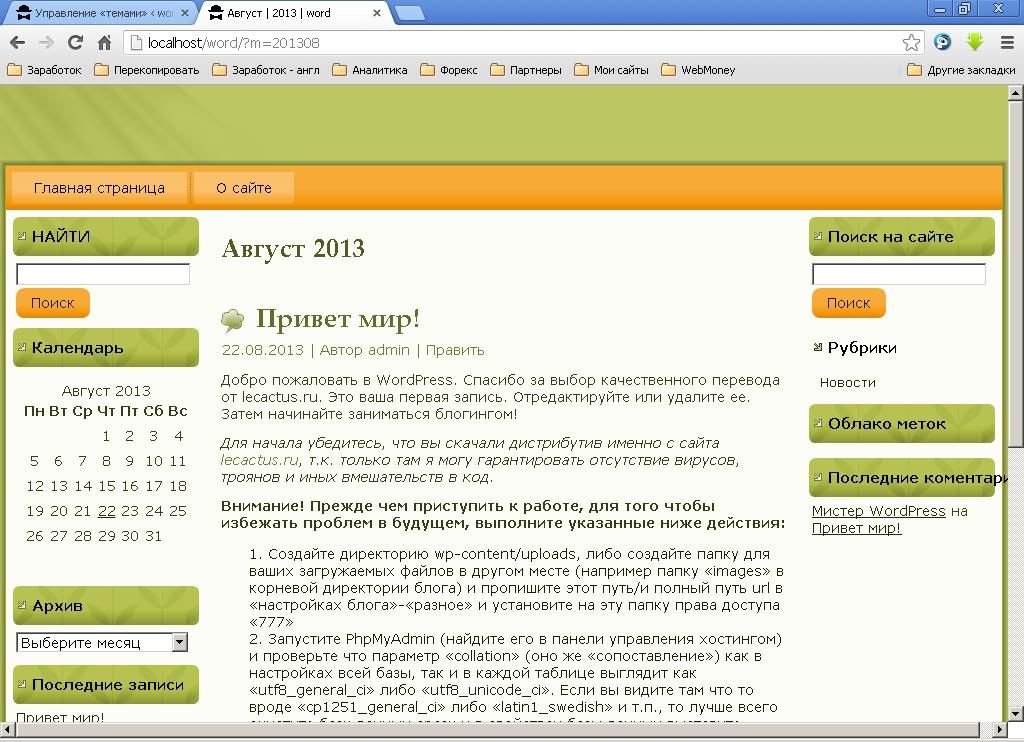
Task: Open the Партнеры bookmarks folder
Action: click(526, 70)
